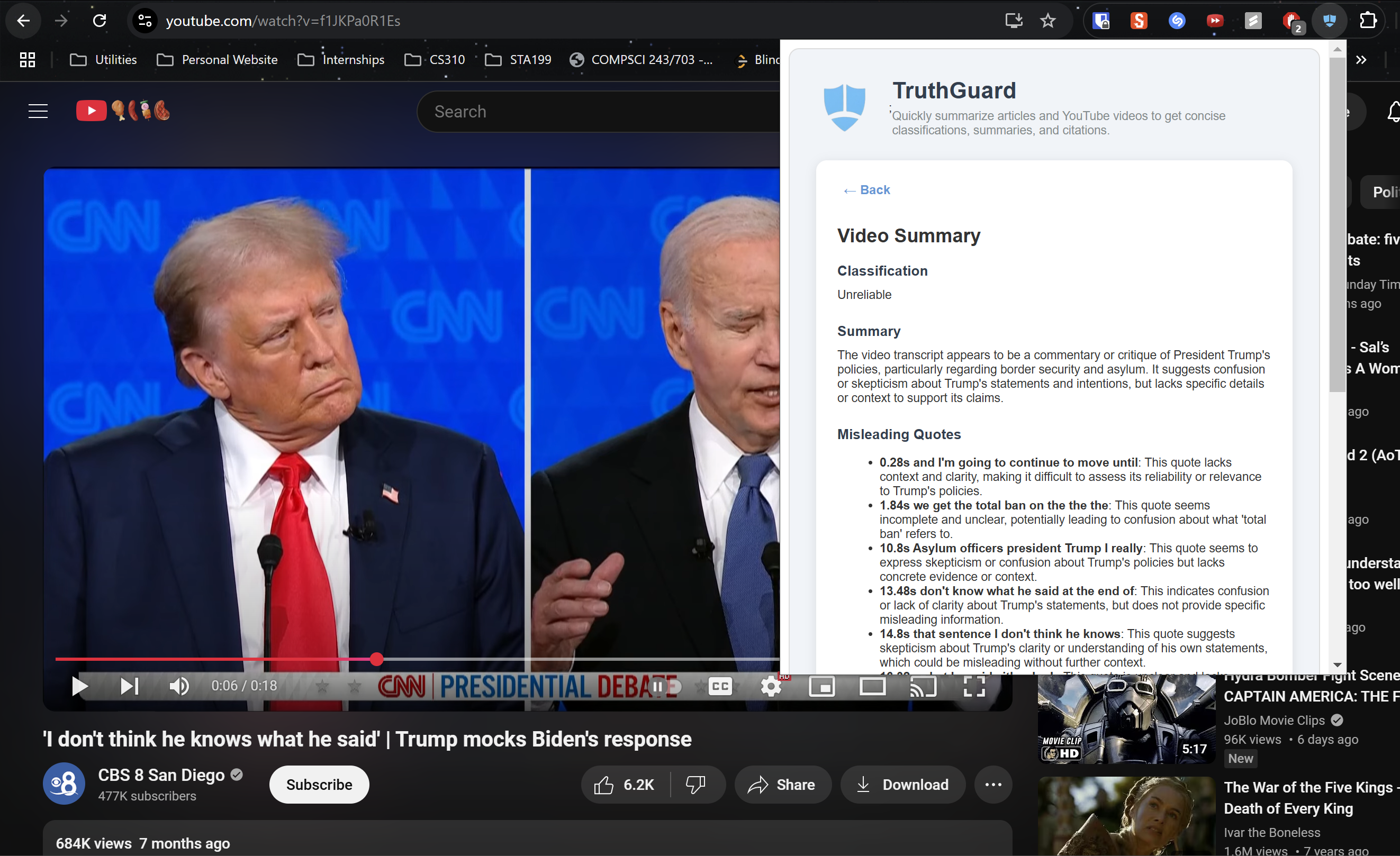Skip to the next video
1400x856 pixels.
pos(130,686)
